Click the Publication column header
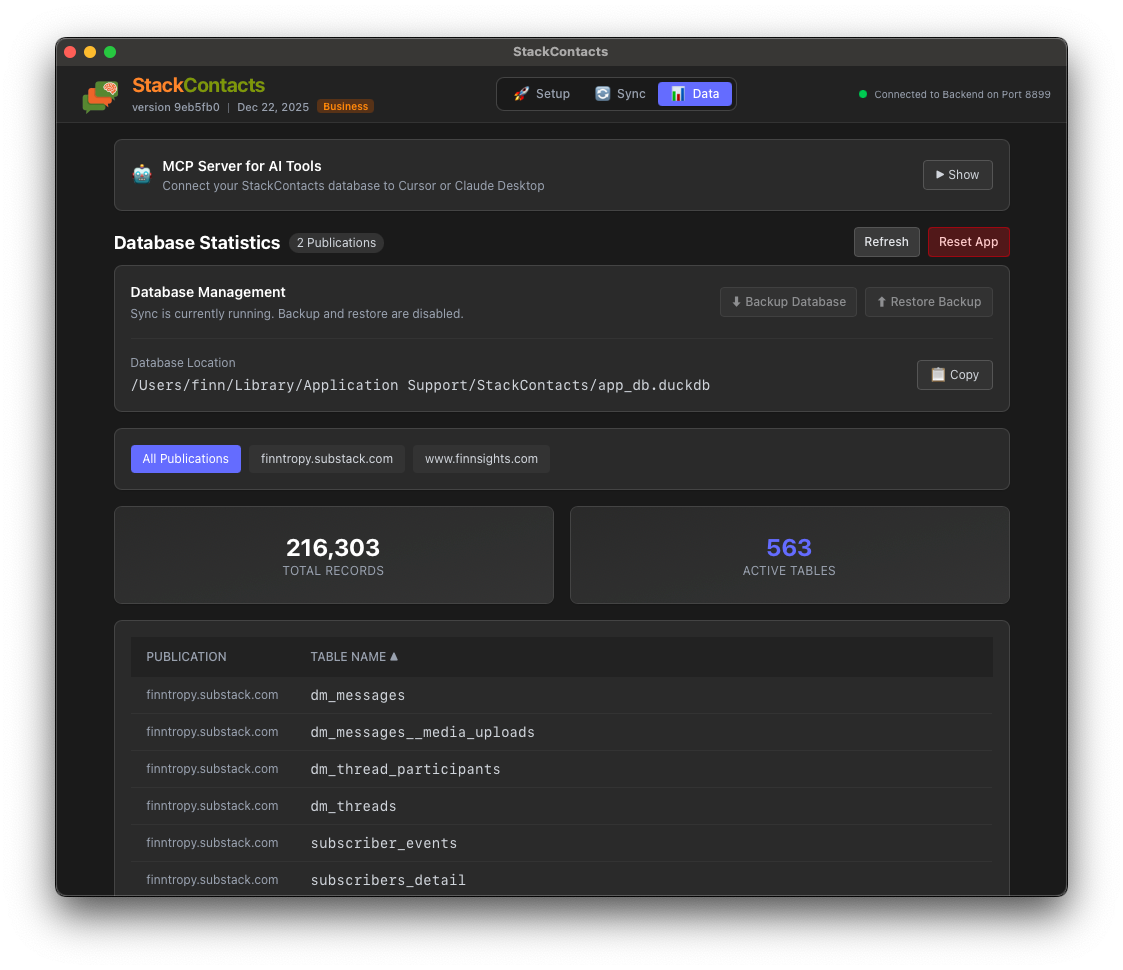The height and width of the screenshot is (970, 1123). pyautogui.click(x=186, y=657)
